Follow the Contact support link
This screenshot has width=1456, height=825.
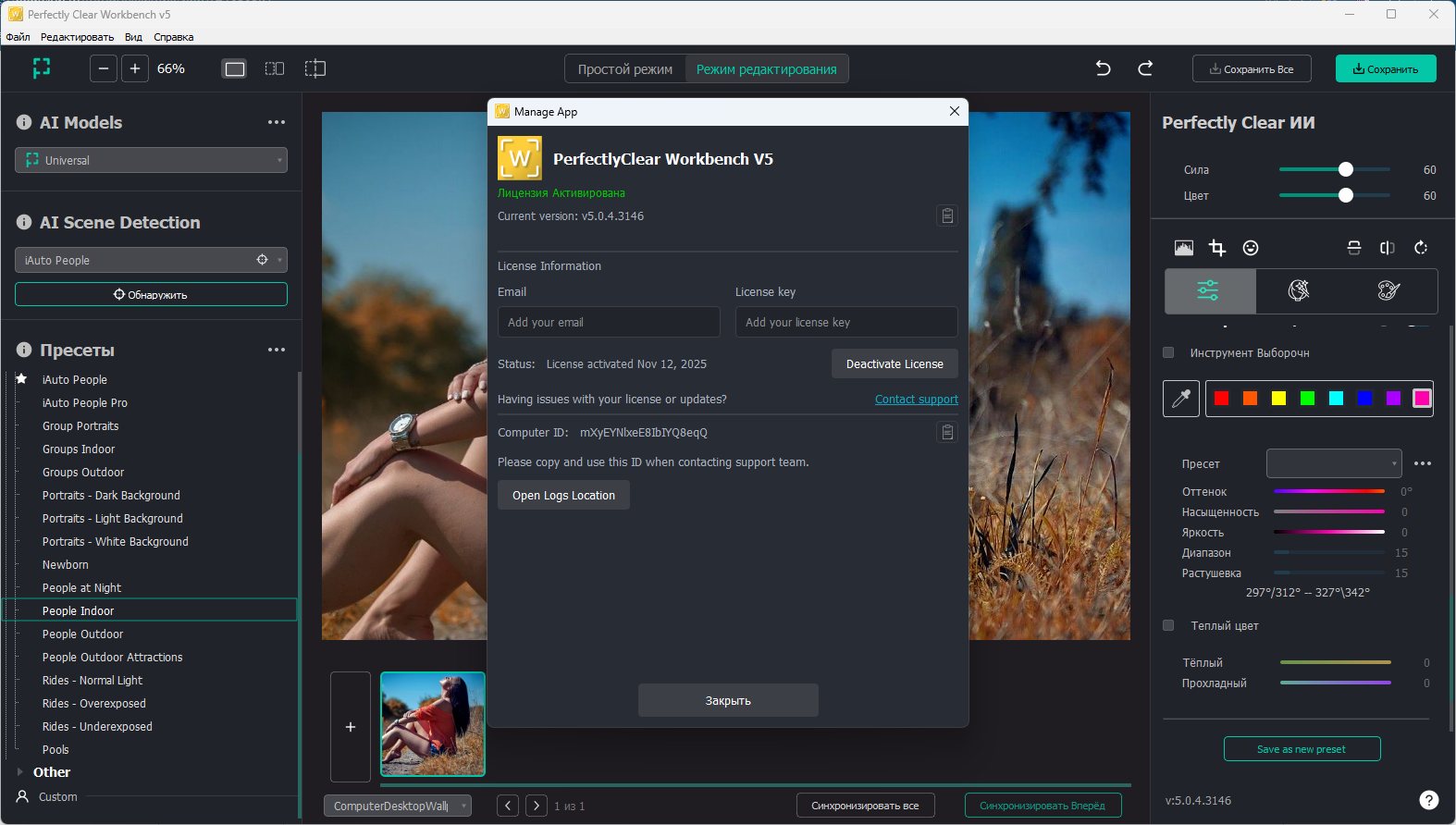tap(916, 400)
